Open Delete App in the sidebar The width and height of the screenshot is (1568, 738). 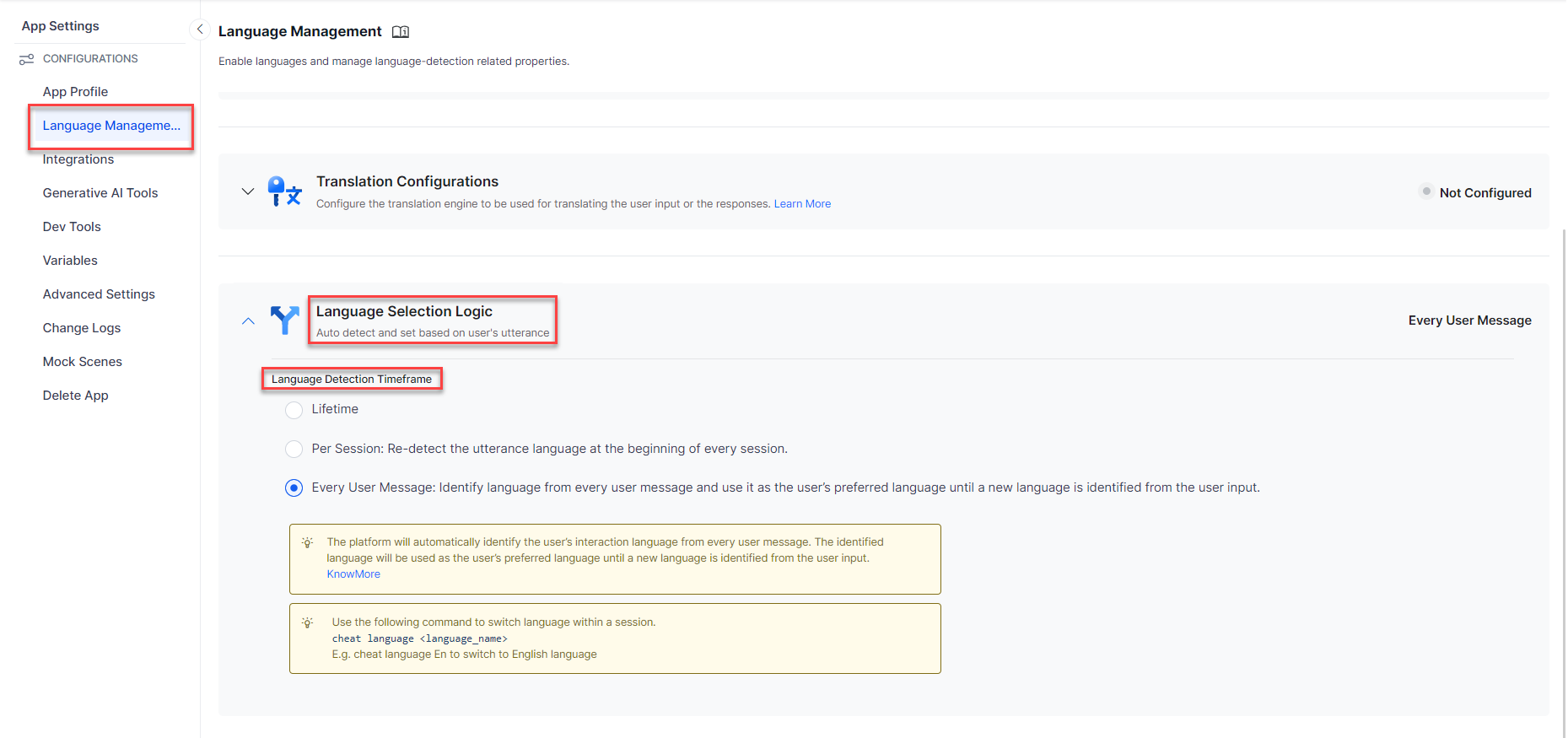point(75,396)
